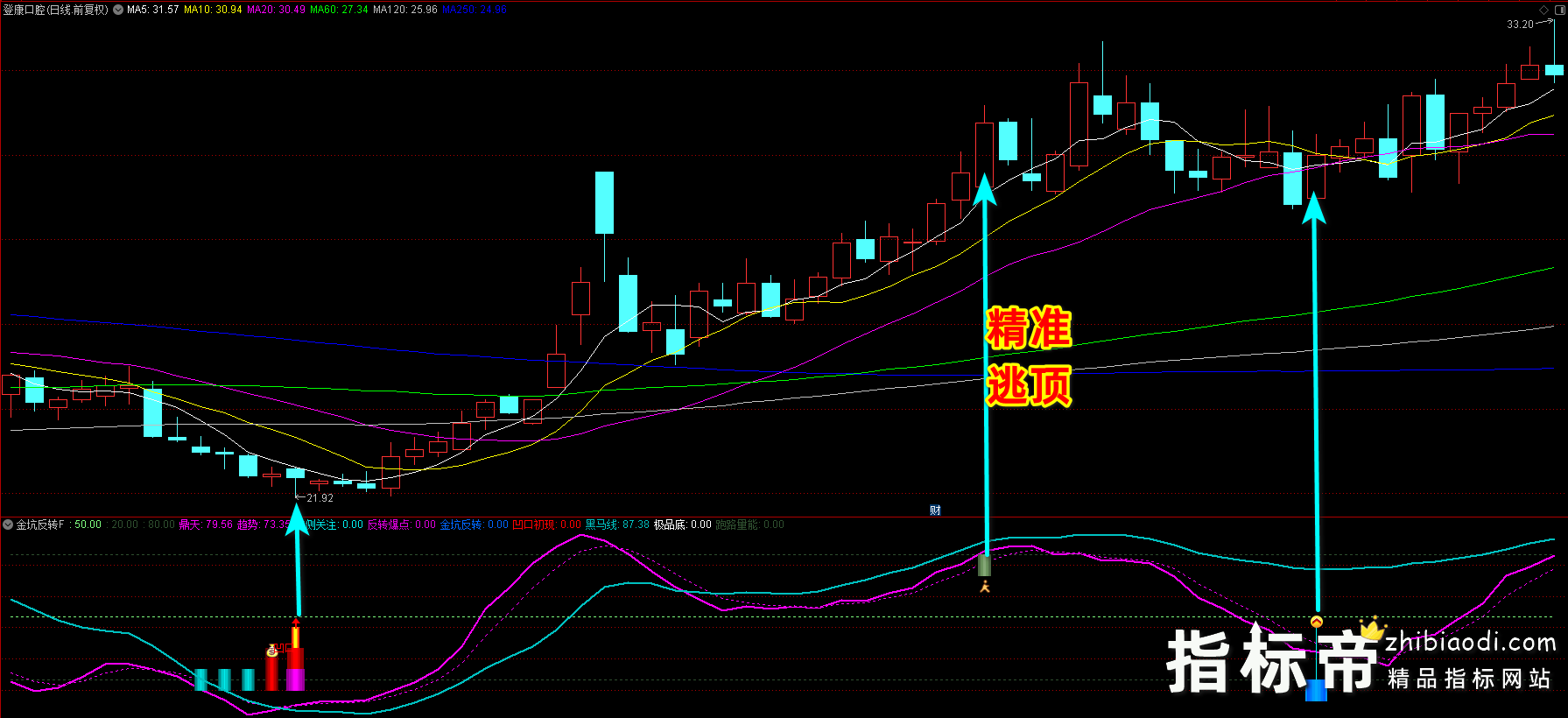Select the MA20: 30.49 label
This screenshot has height=718, width=1568.
[276, 10]
